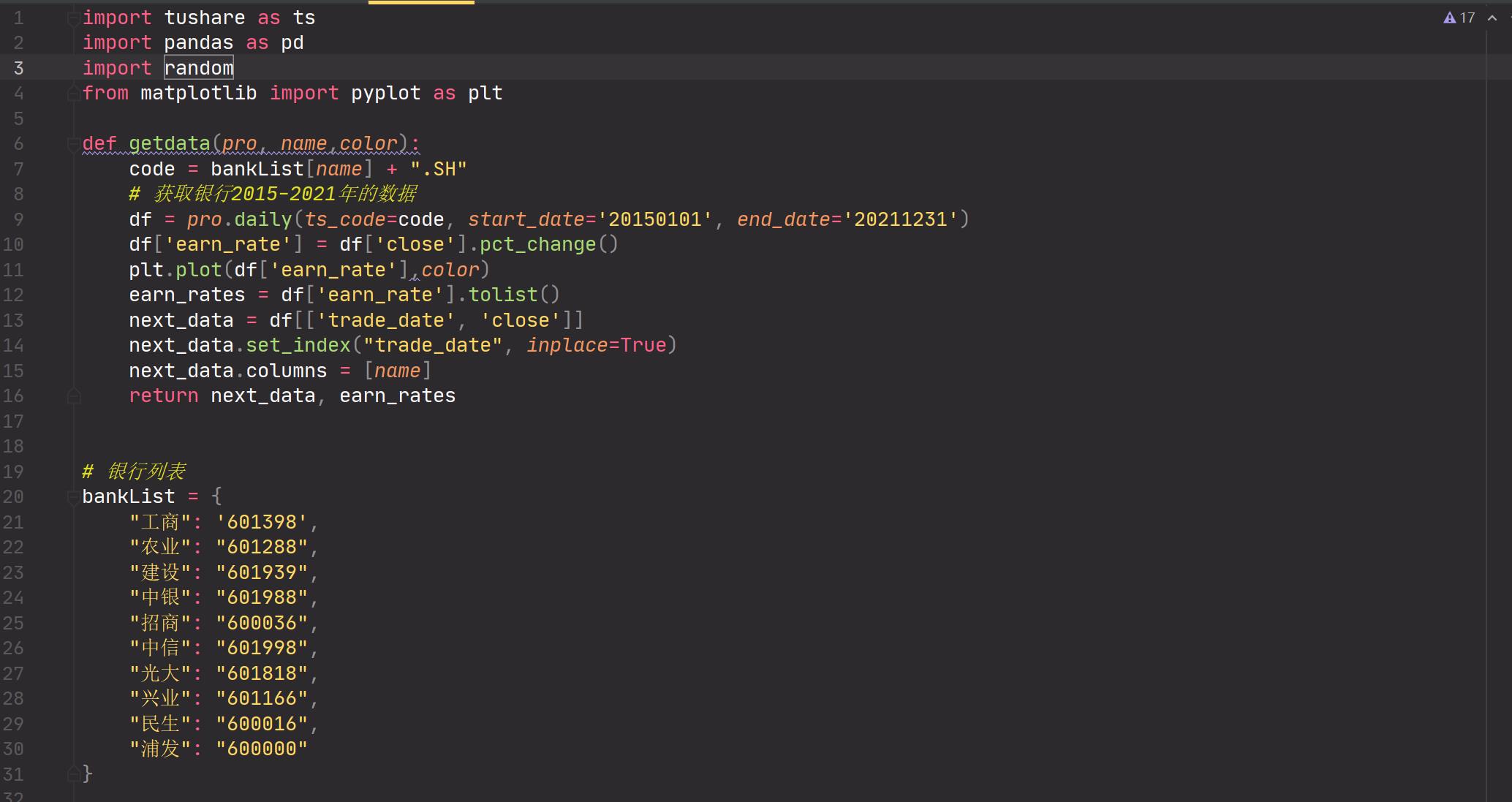Screen dimensions: 1512x802
Task: Click 'columns' in next_data.columns assignment
Action: click(287, 371)
